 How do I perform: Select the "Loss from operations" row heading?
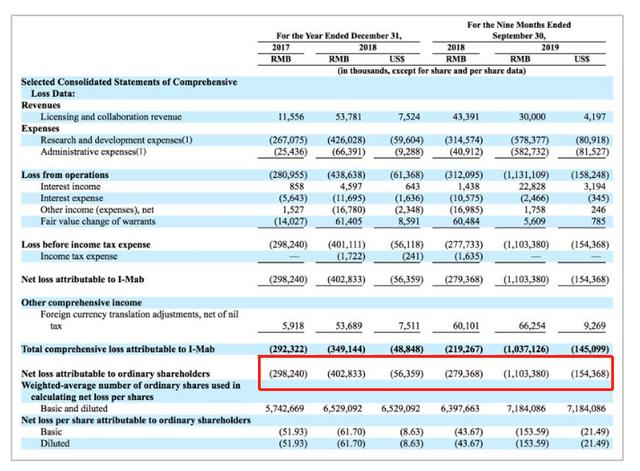65,174
